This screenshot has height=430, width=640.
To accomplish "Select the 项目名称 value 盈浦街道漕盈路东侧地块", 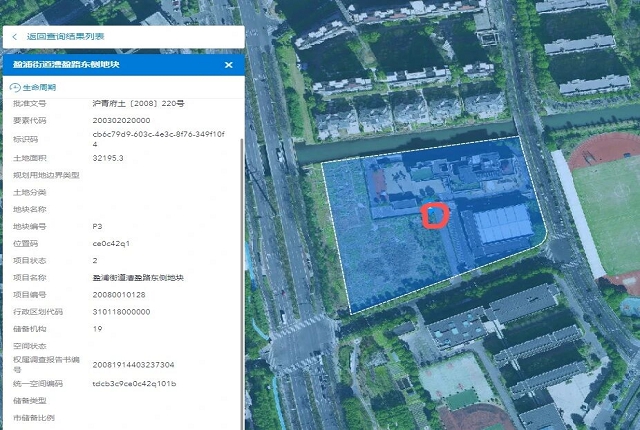I will point(138,278).
